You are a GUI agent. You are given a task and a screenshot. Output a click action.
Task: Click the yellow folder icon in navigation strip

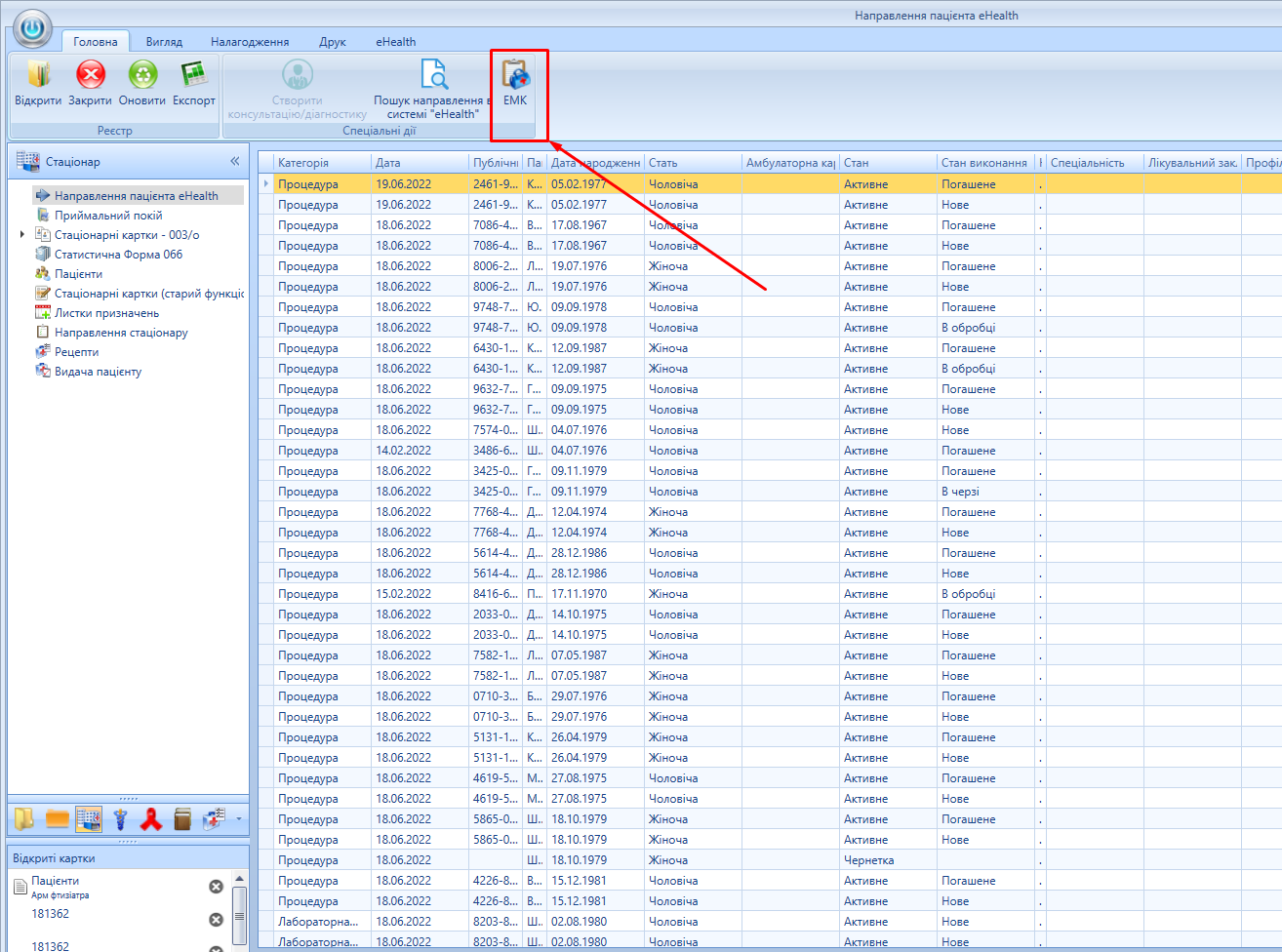coord(23,819)
